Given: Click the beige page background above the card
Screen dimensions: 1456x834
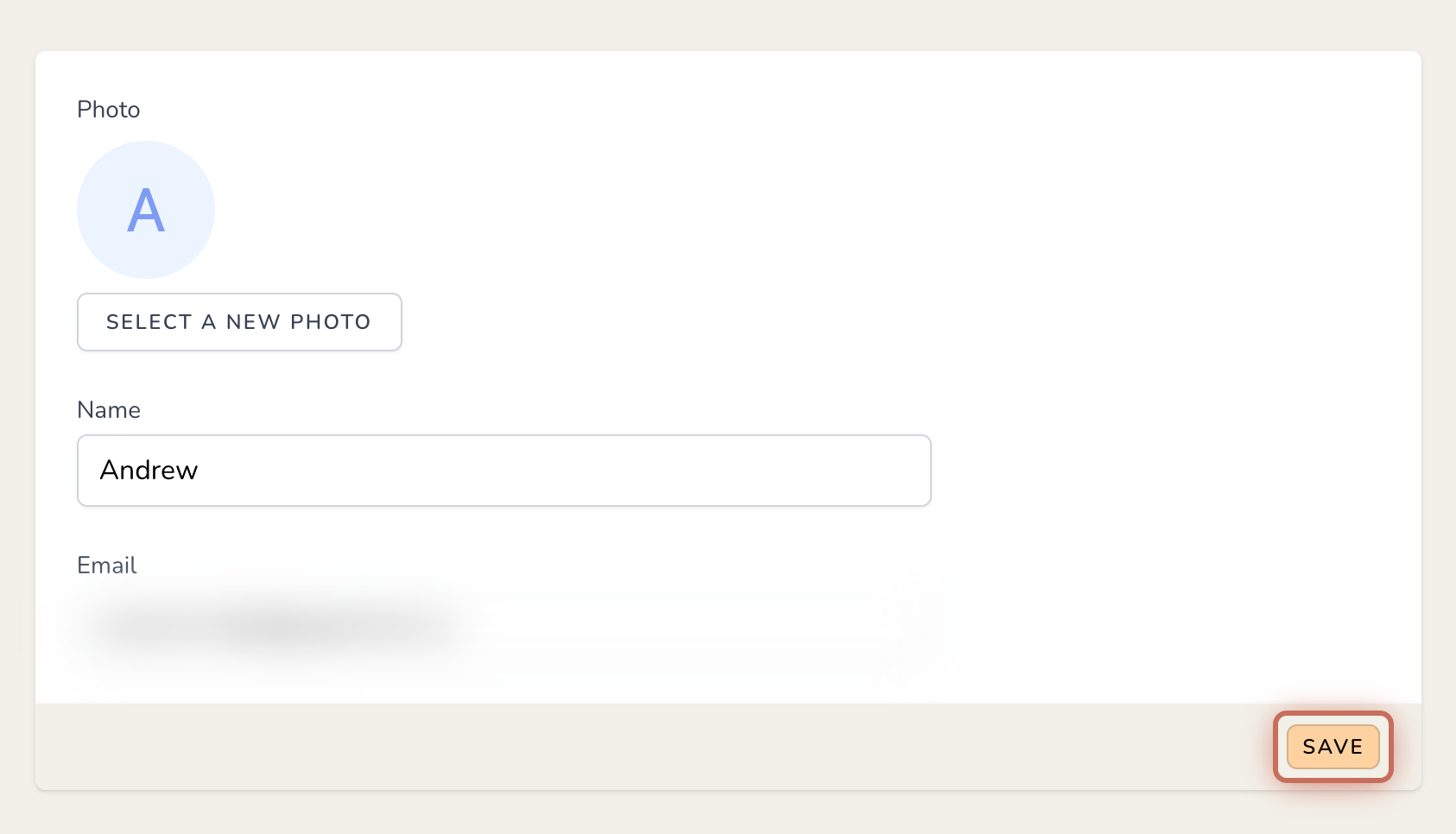Looking at the screenshot, I should tap(728, 24).
